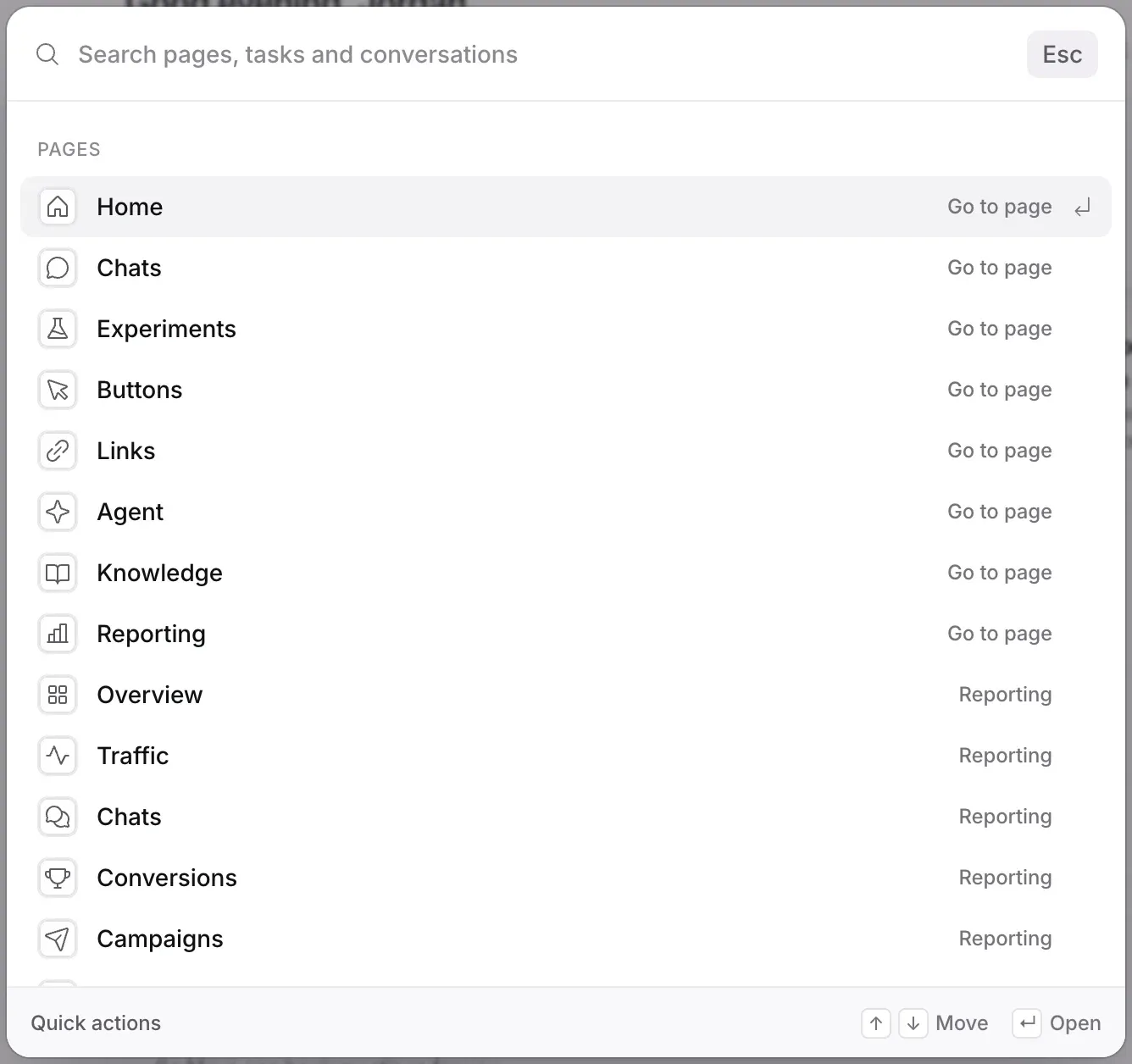
Task: Click the double bubble Chats reporting icon
Action: coord(58,817)
